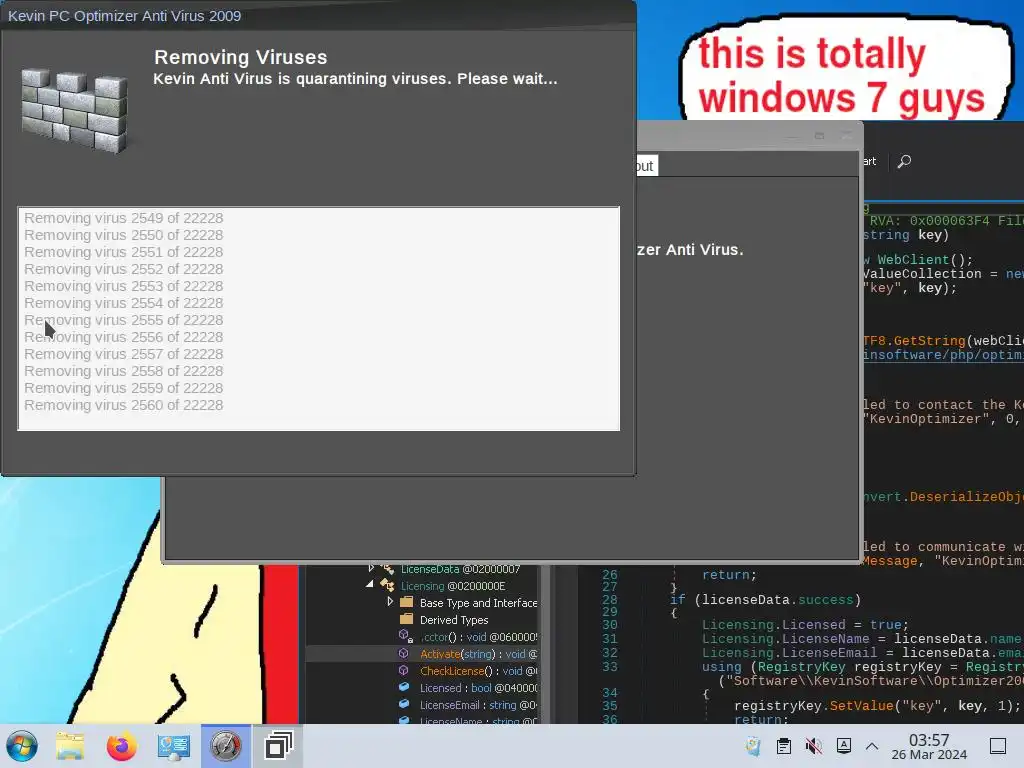This screenshot has height=768, width=1024.
Task: Select the LicenseEmail : string field
Action: (478, 705)
